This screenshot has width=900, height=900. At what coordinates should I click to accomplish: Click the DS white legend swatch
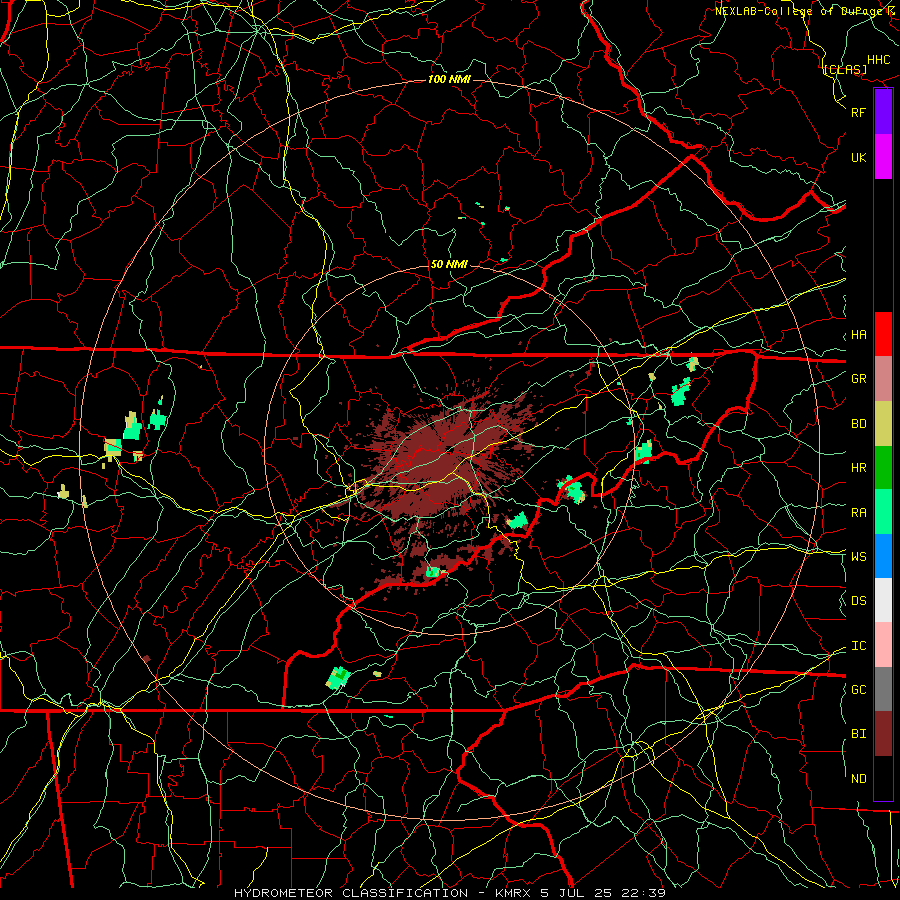tap(883, 600)
